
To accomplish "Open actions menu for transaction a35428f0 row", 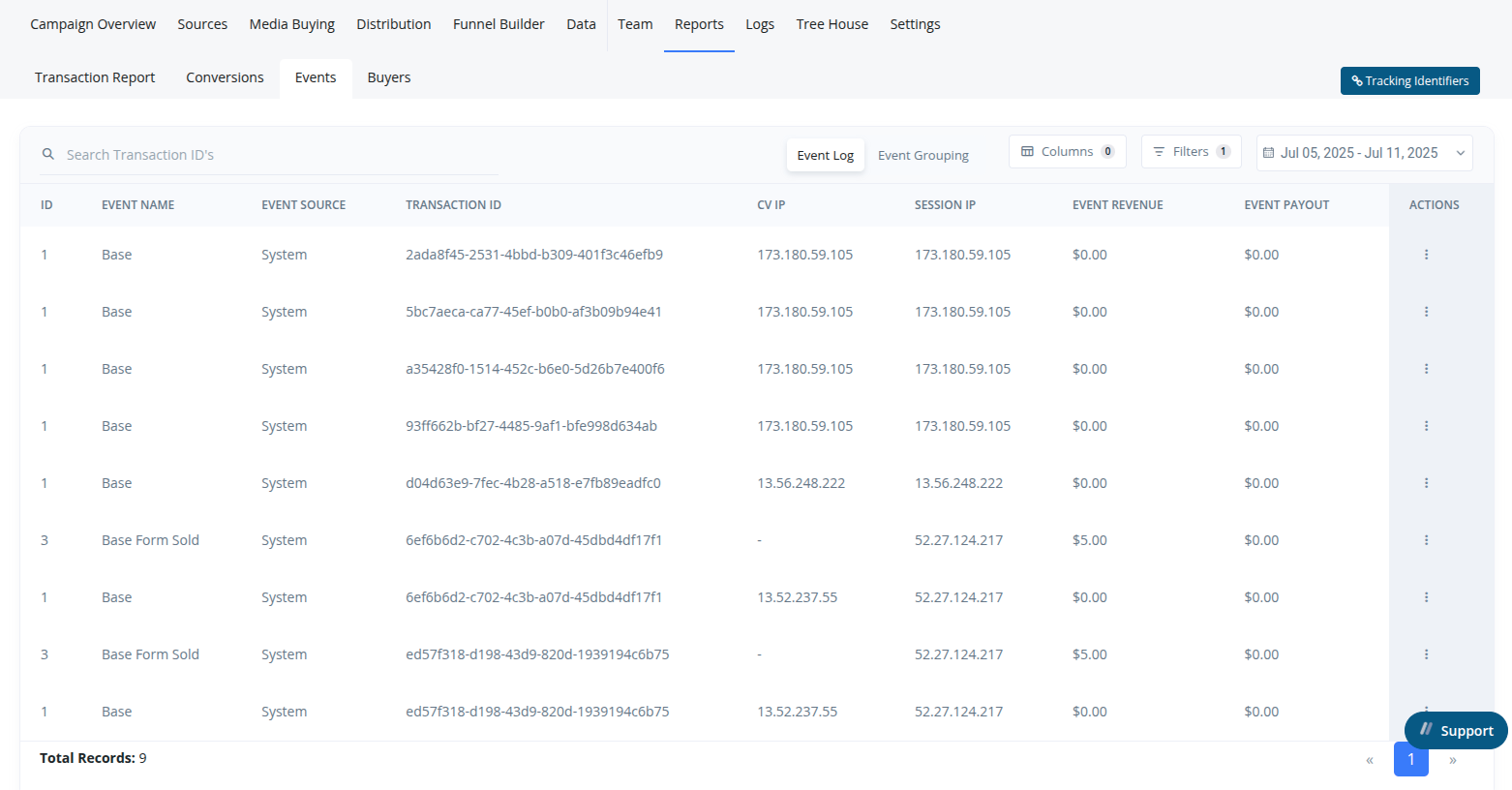I will [x=1426, y=369].
